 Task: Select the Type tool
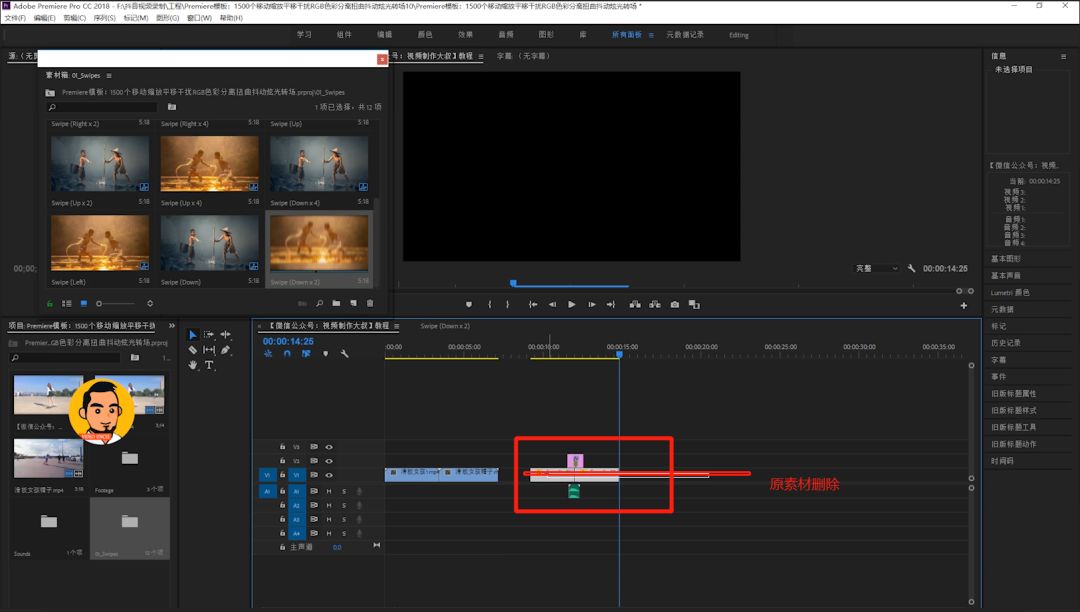click(x=209, y=365)
